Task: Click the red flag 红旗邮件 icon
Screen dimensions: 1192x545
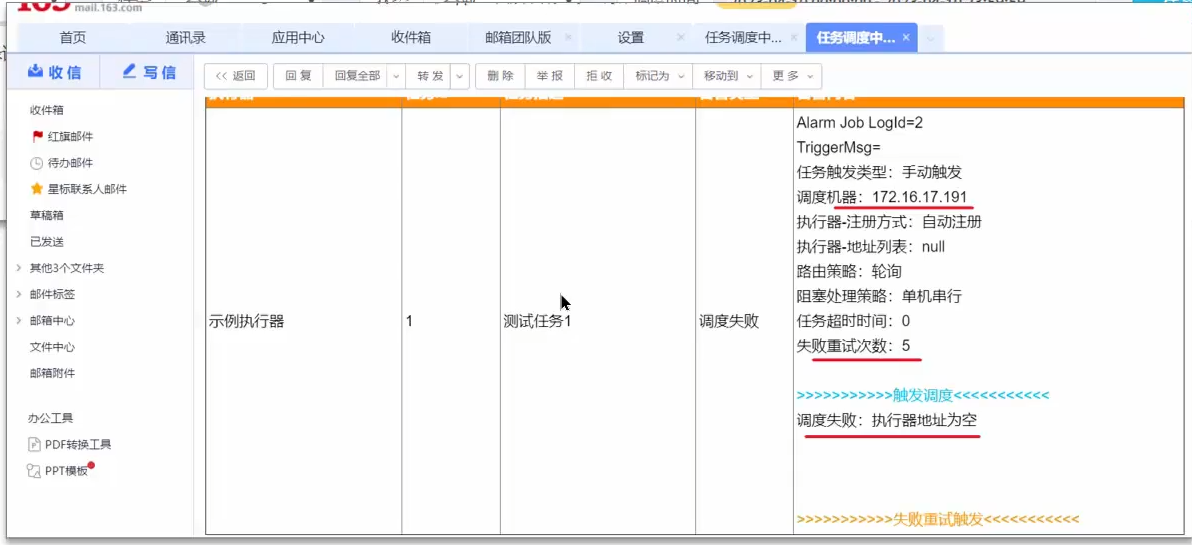Action: click(x=37, y=137)
